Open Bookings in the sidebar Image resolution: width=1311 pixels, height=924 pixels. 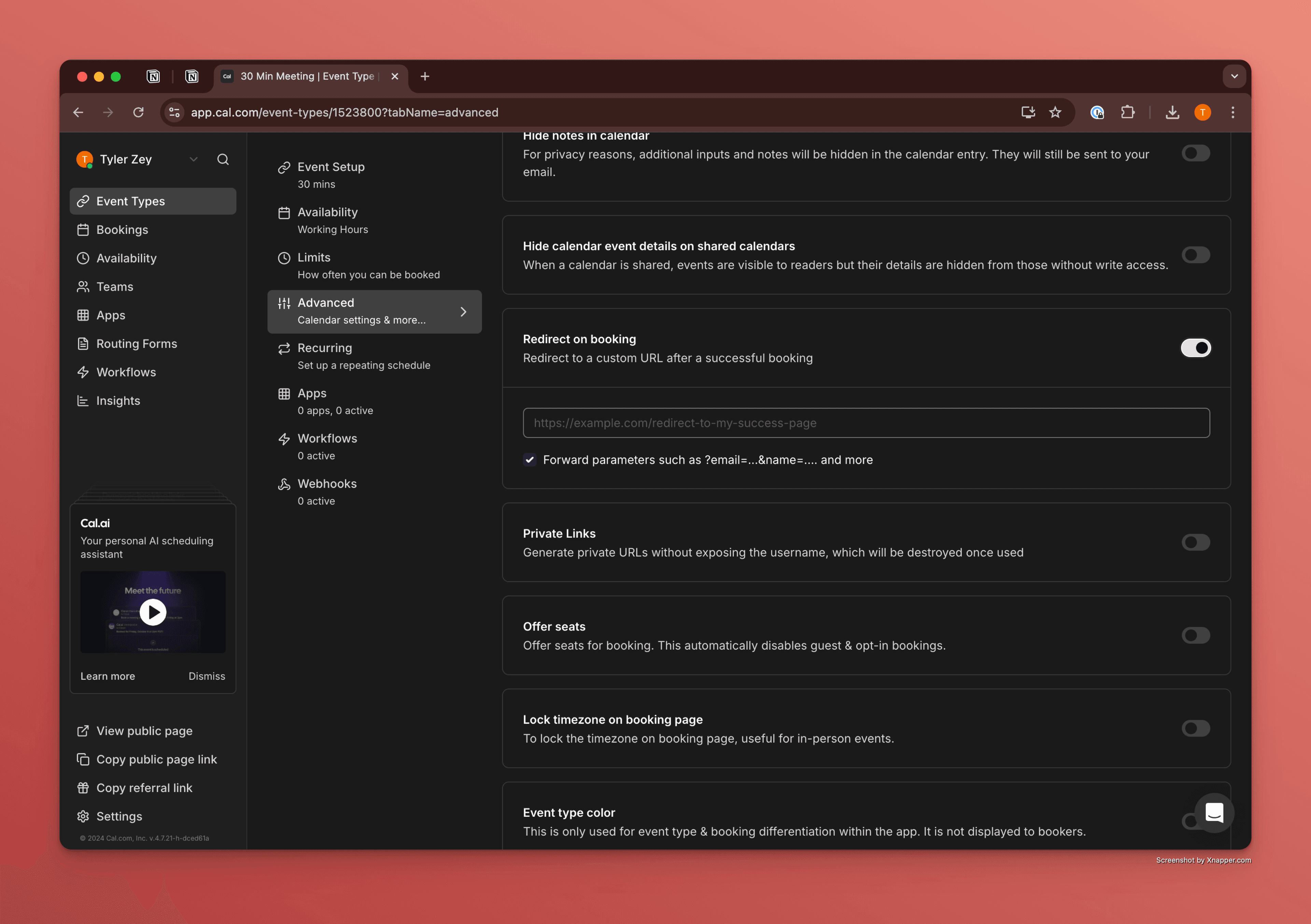coord(122,229)
